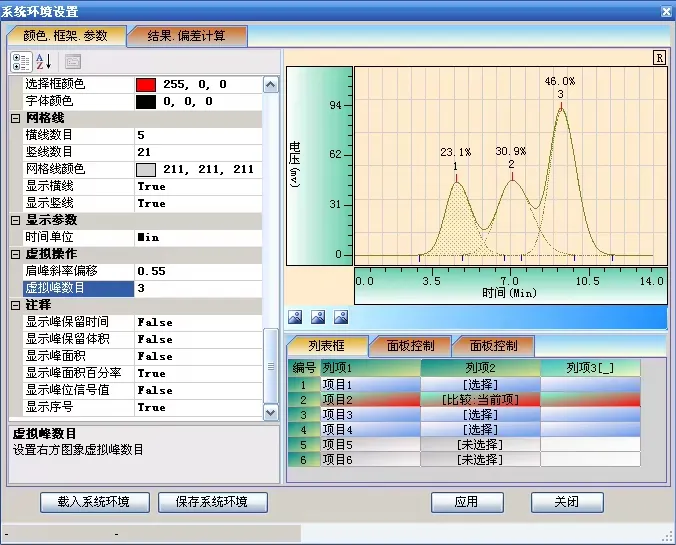Screen dimensions: 676x545
Task: Click the [未选择] cell for 项目6
Action: pyautogui.click(x=480, y=460)
